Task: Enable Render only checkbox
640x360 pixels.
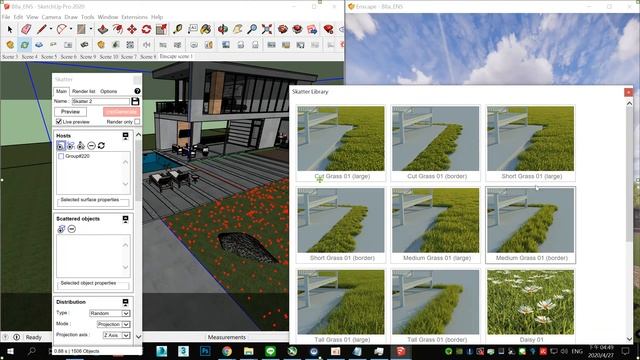Action: 137,122
